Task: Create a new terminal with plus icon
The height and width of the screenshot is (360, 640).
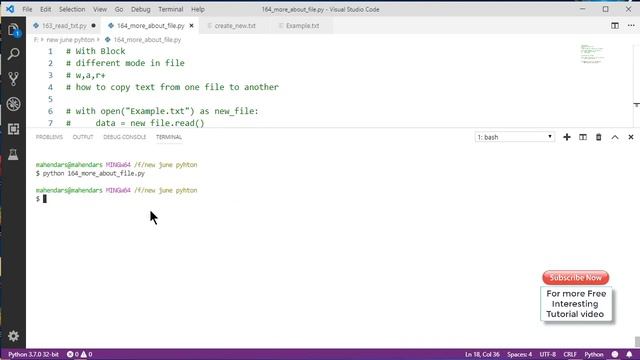Action: (567, 137)
